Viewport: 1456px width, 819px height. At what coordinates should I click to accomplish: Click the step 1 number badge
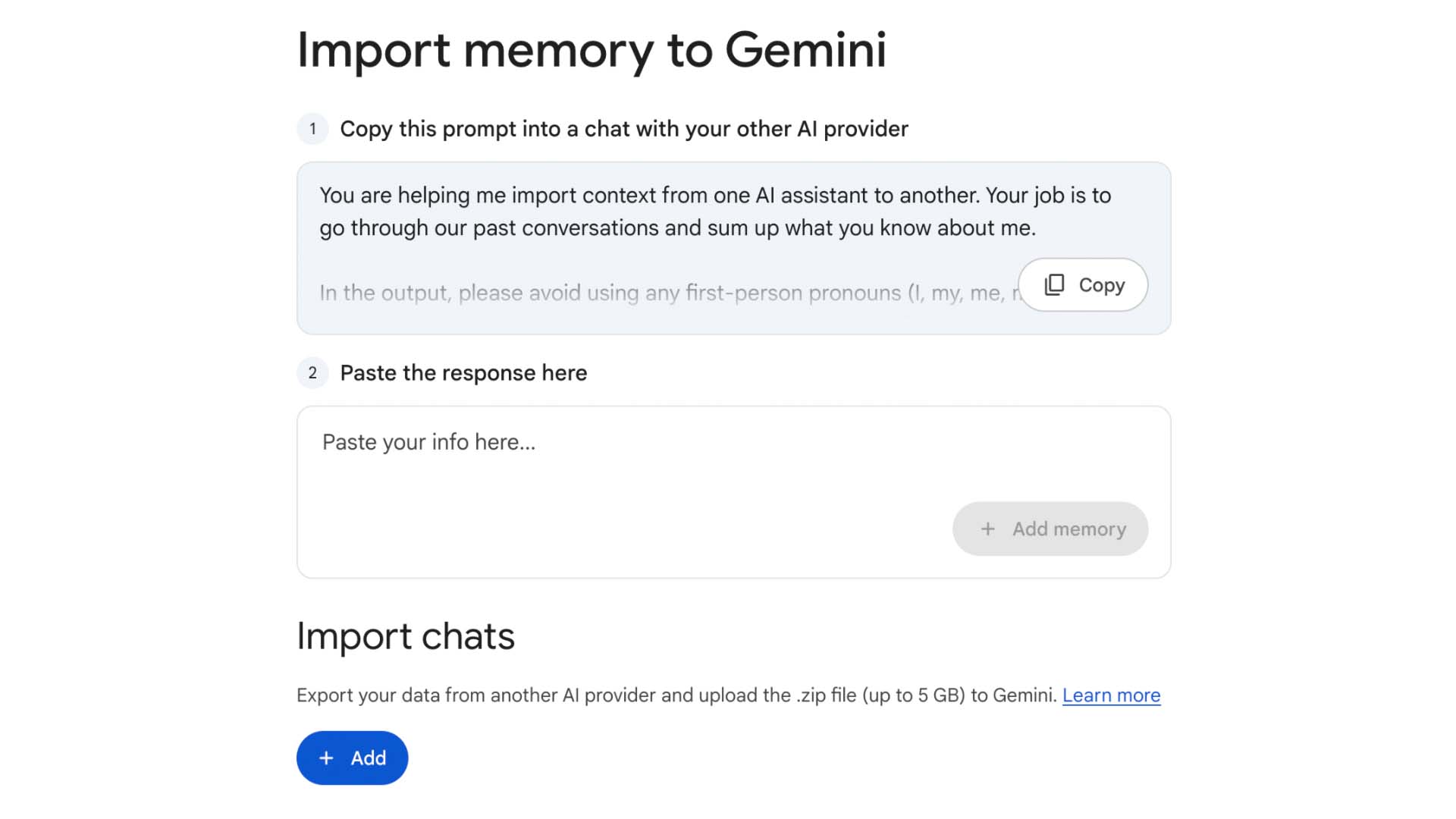[x=312, y=129]
